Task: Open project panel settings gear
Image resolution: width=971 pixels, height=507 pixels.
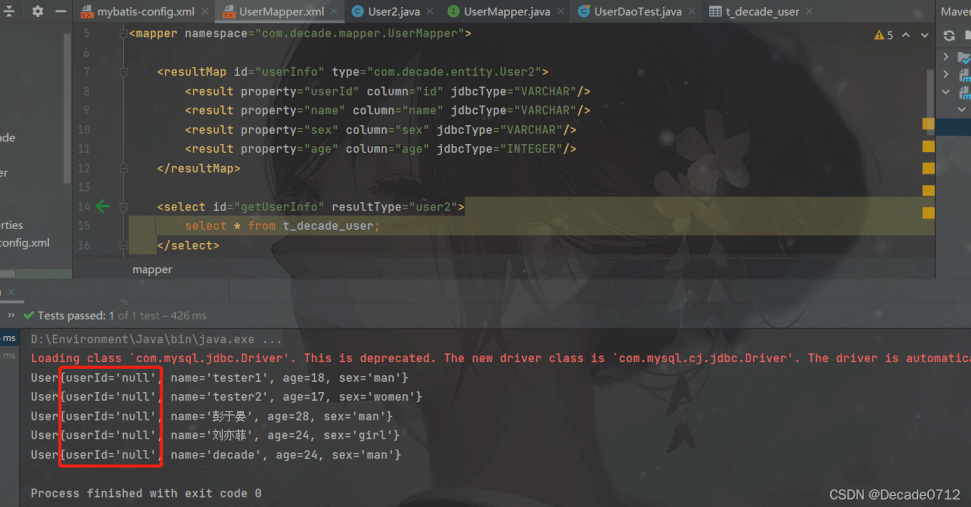Action: [38, 11]
